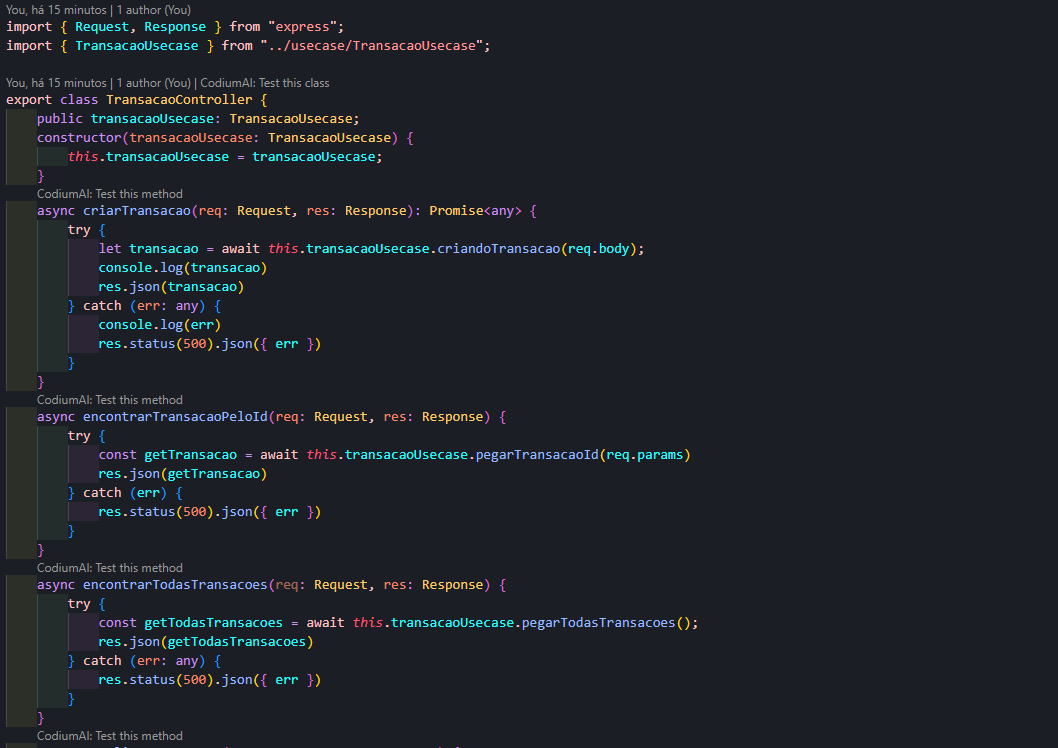Click req.body argument
1058x748 pixels.
click(598, 249)
